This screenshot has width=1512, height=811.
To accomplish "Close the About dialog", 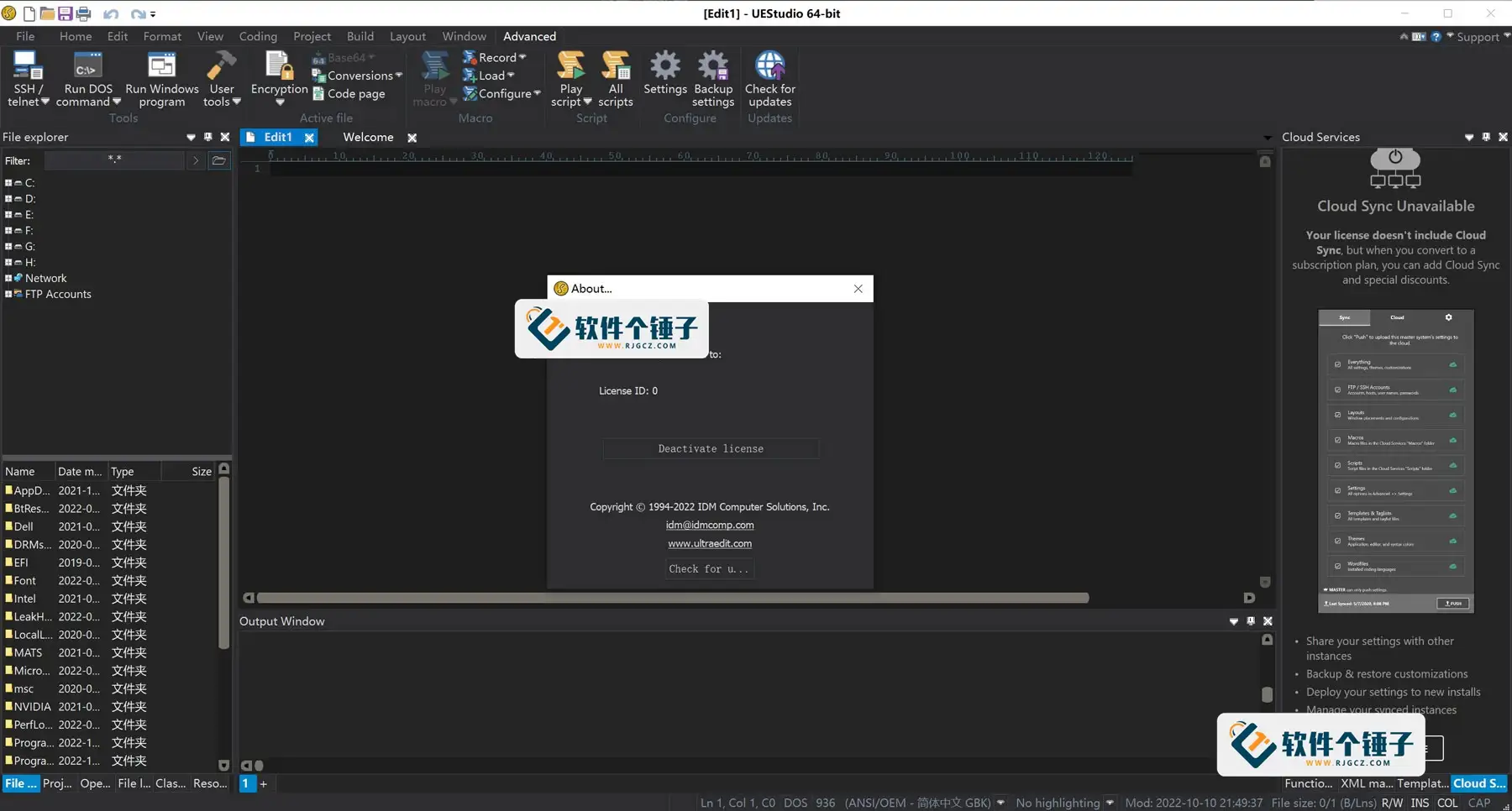I will 858,289.
